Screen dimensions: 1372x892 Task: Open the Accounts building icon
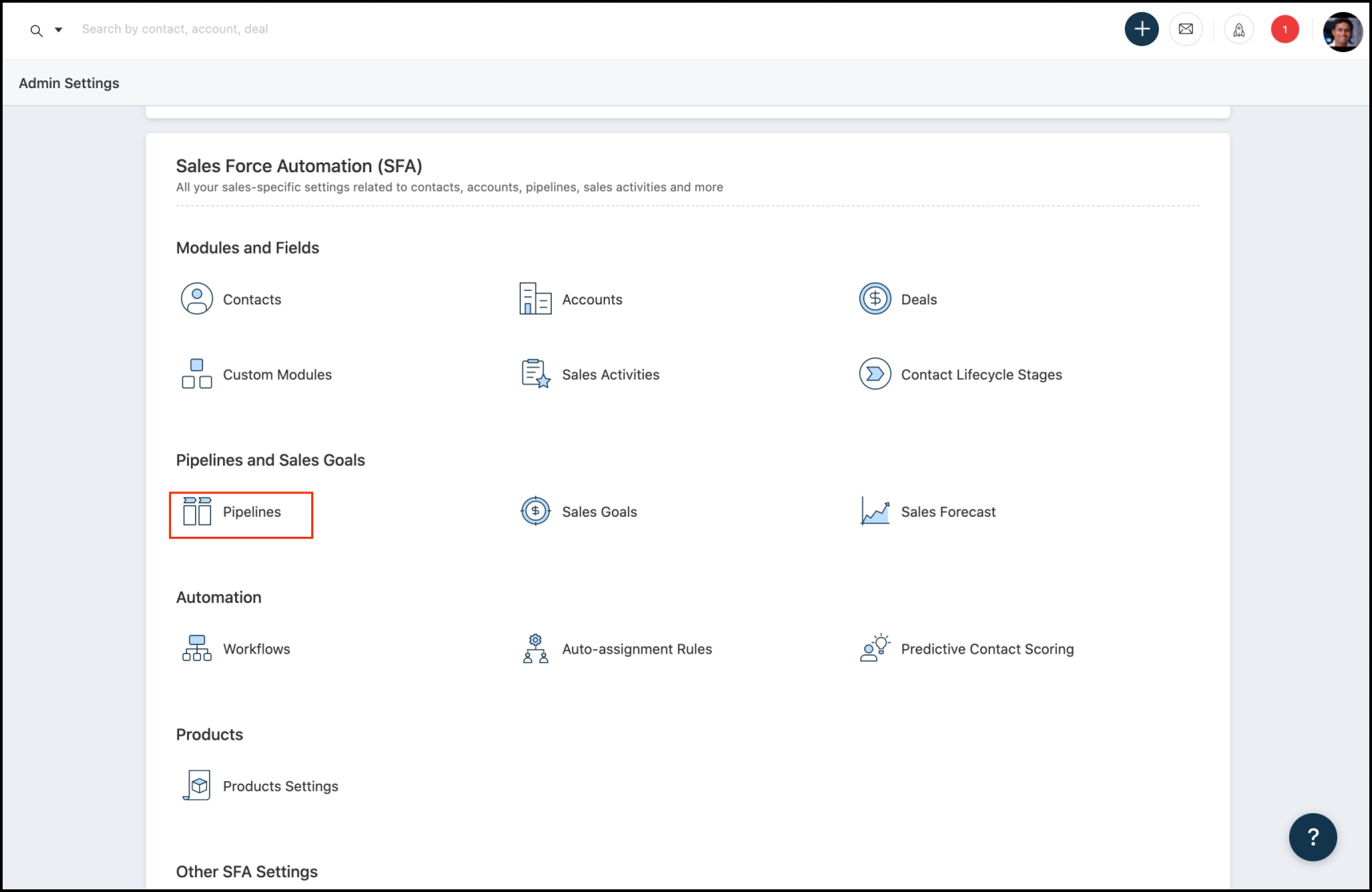[535, 299]
